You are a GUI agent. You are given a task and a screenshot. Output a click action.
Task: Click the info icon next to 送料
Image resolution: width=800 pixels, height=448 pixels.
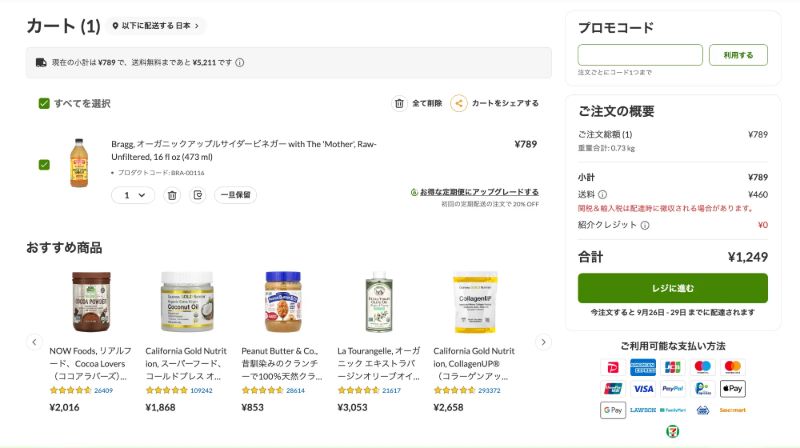[x=603, y=194]
